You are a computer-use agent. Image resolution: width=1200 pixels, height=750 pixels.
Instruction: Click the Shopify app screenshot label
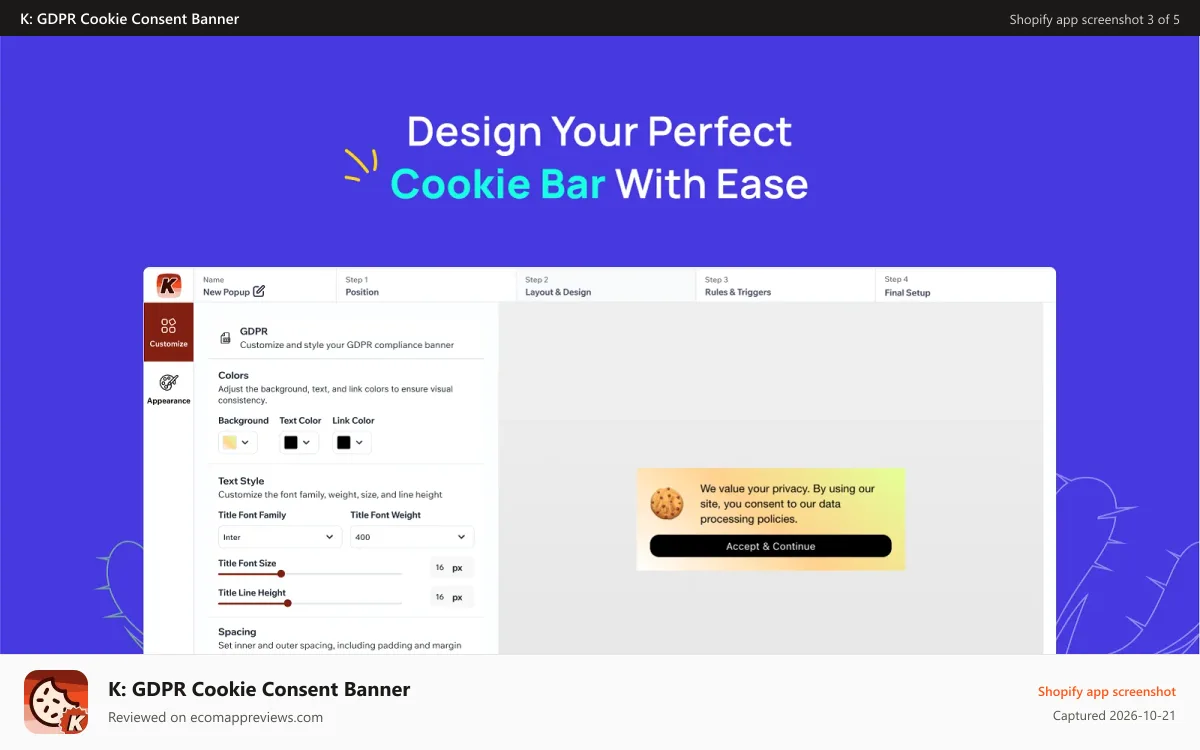[1107, 691]
